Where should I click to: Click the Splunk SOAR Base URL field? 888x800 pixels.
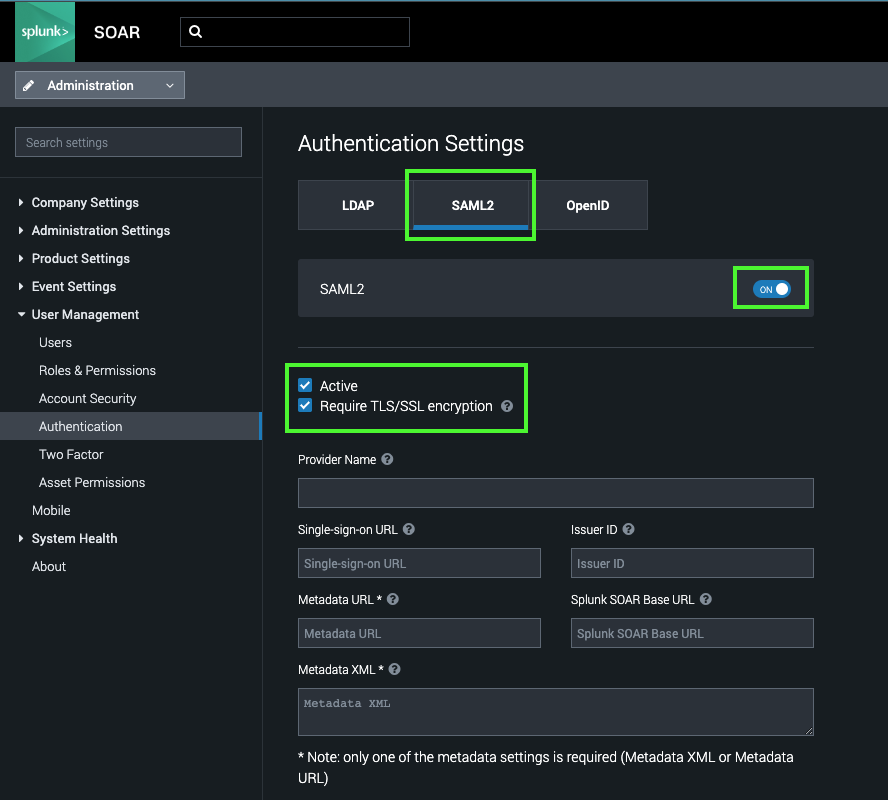[x=692, y=633]
